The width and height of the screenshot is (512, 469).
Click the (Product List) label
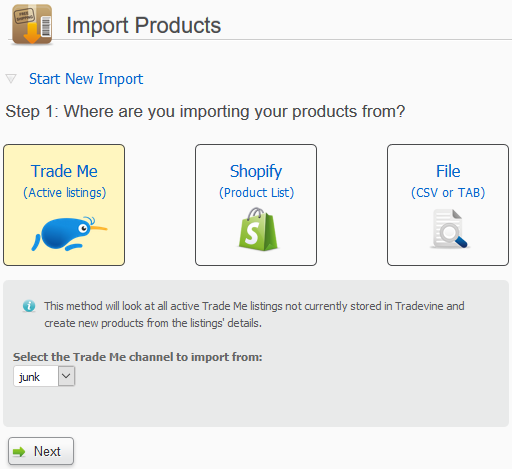pyautogui.click(x=256, y=193)
